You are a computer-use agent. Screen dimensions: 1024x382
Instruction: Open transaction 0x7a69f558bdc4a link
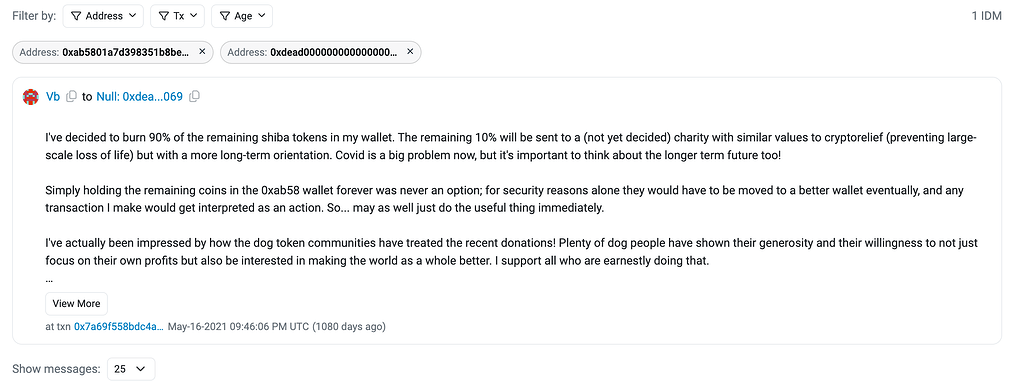pos(119,326)
